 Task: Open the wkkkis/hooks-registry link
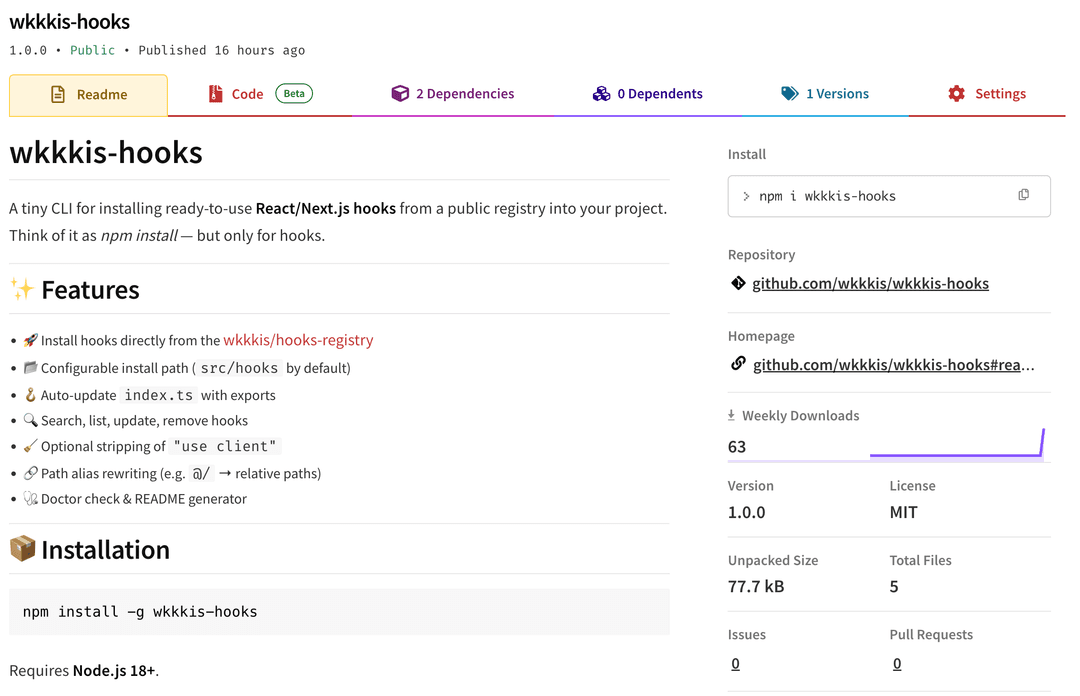click(298, 340)
